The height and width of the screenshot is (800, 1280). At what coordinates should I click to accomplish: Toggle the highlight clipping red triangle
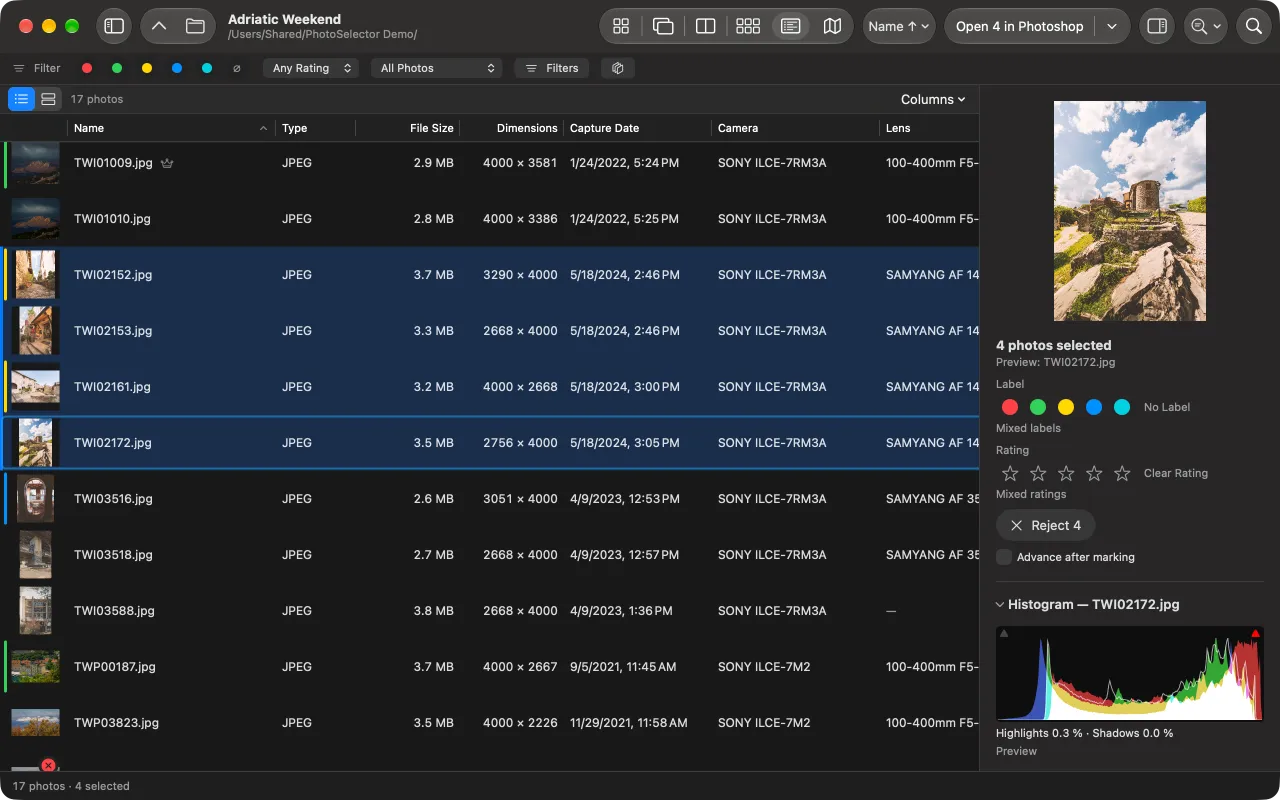pyautogui.click(x=1255, y=633)
